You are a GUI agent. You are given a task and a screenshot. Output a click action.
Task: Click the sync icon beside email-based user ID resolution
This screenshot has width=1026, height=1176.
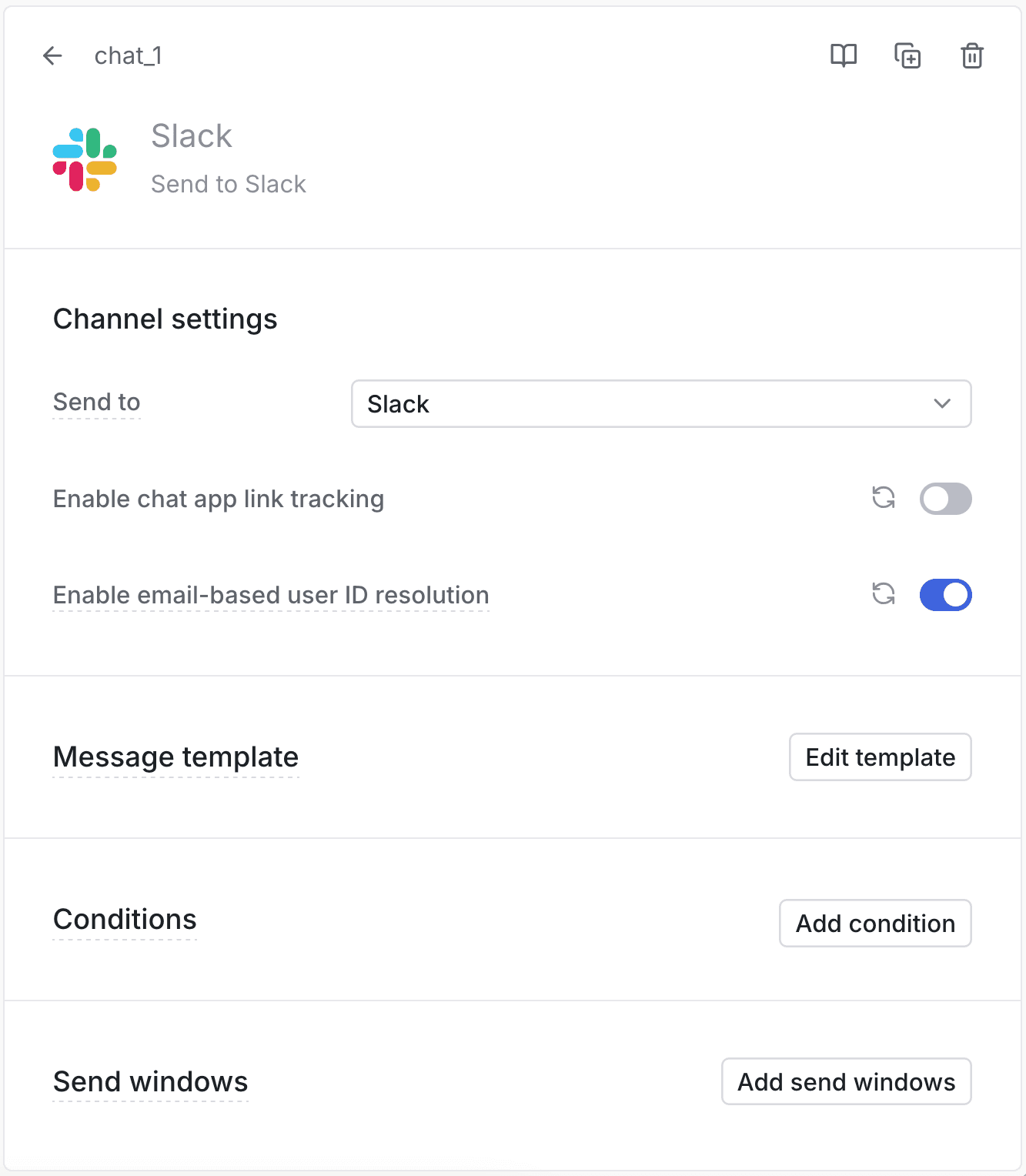tap(884, 594)
